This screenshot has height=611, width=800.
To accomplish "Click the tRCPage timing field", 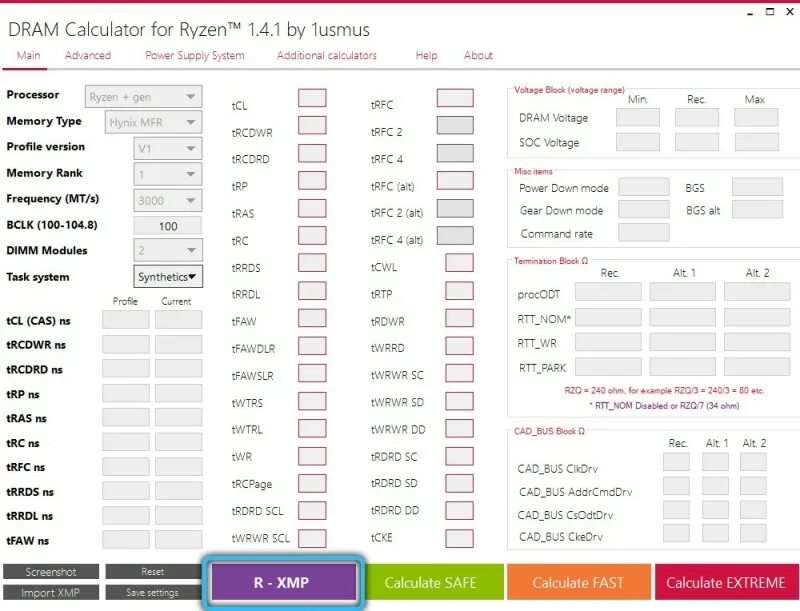I will click(x=312, y=483).
